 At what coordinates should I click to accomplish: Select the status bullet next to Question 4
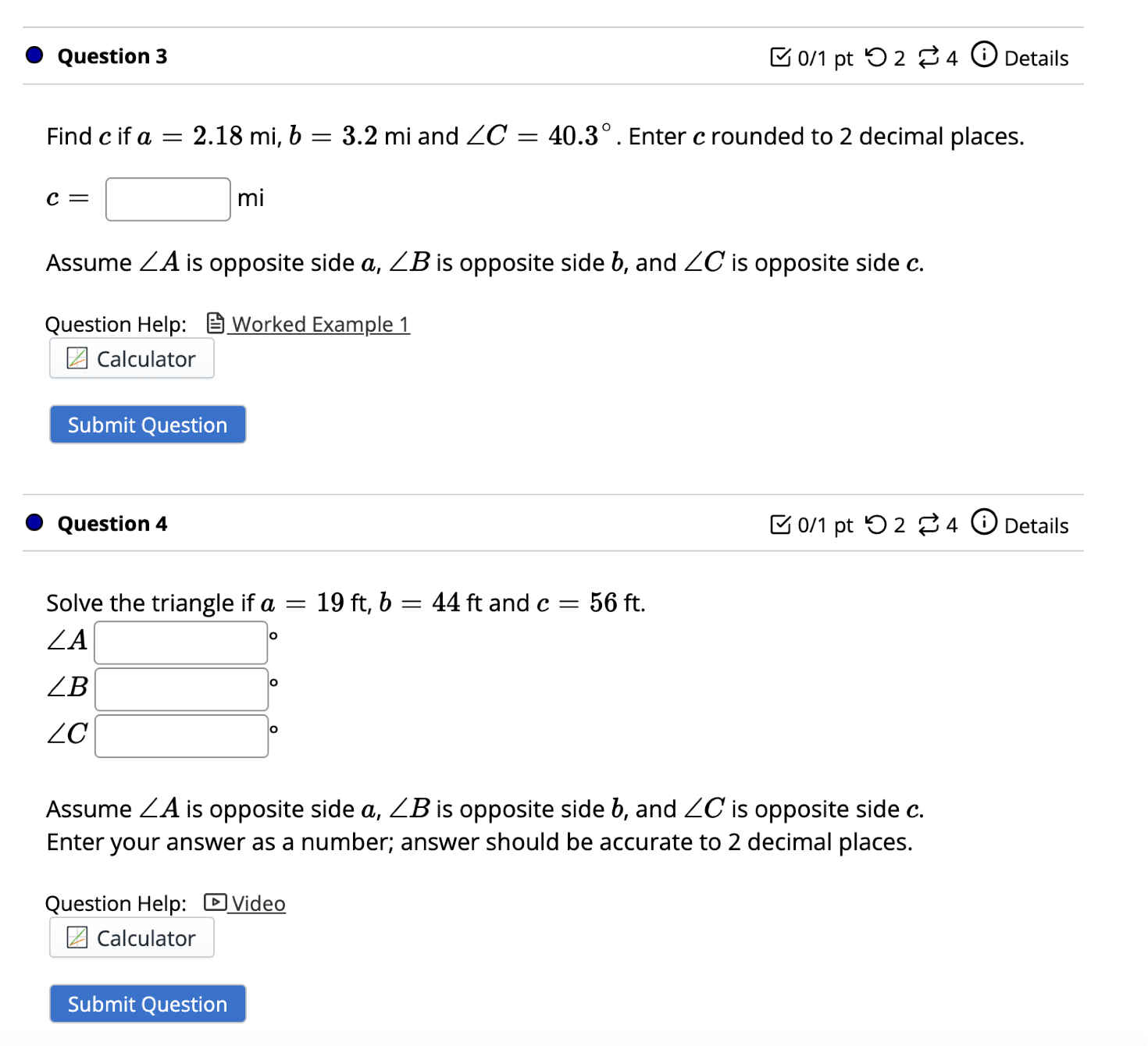(33, 522)
